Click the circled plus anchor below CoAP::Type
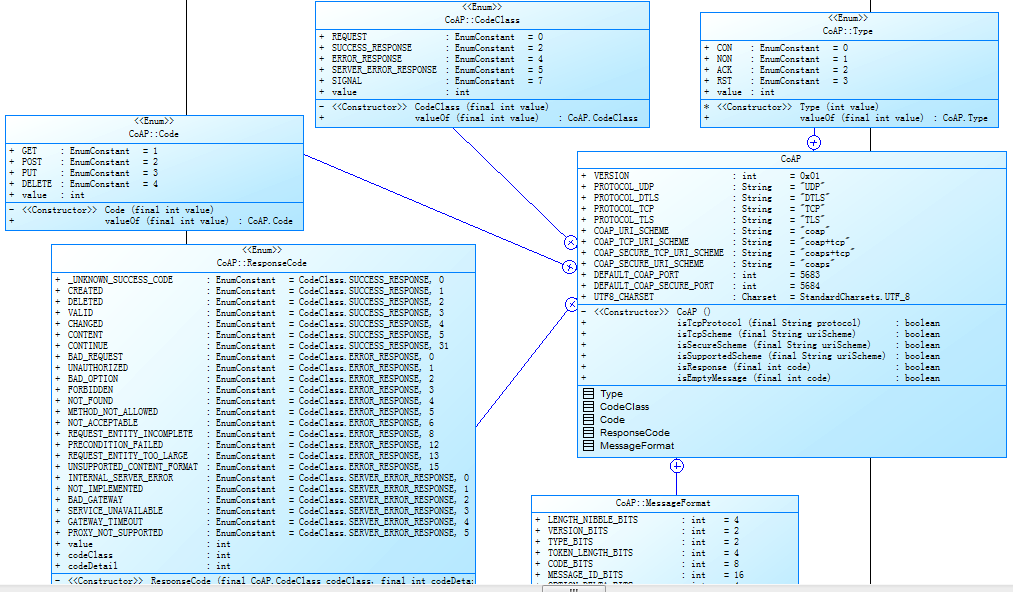 tap(814, 142)
